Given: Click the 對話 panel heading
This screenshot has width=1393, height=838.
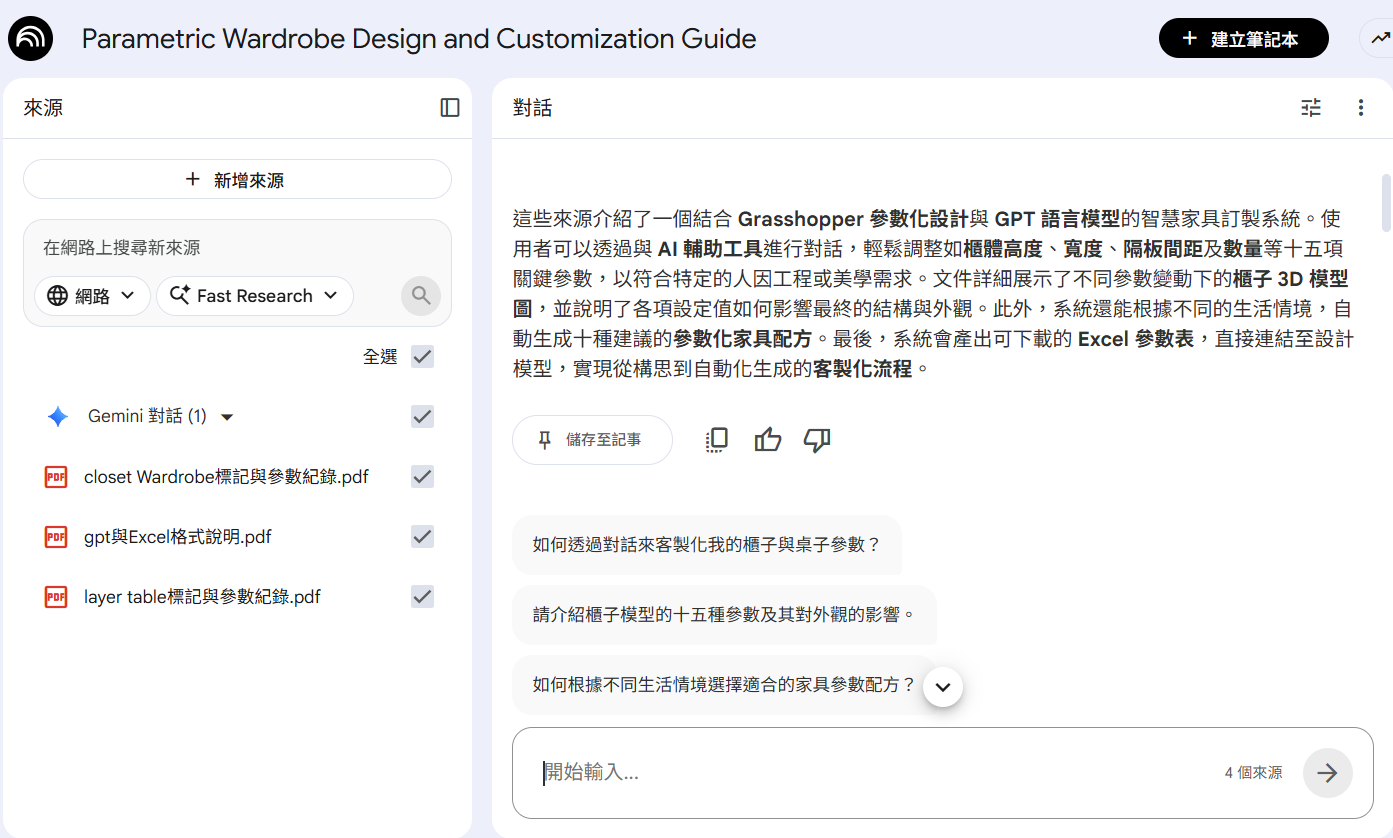Looking at the screenshot, I should pos(532,108).
